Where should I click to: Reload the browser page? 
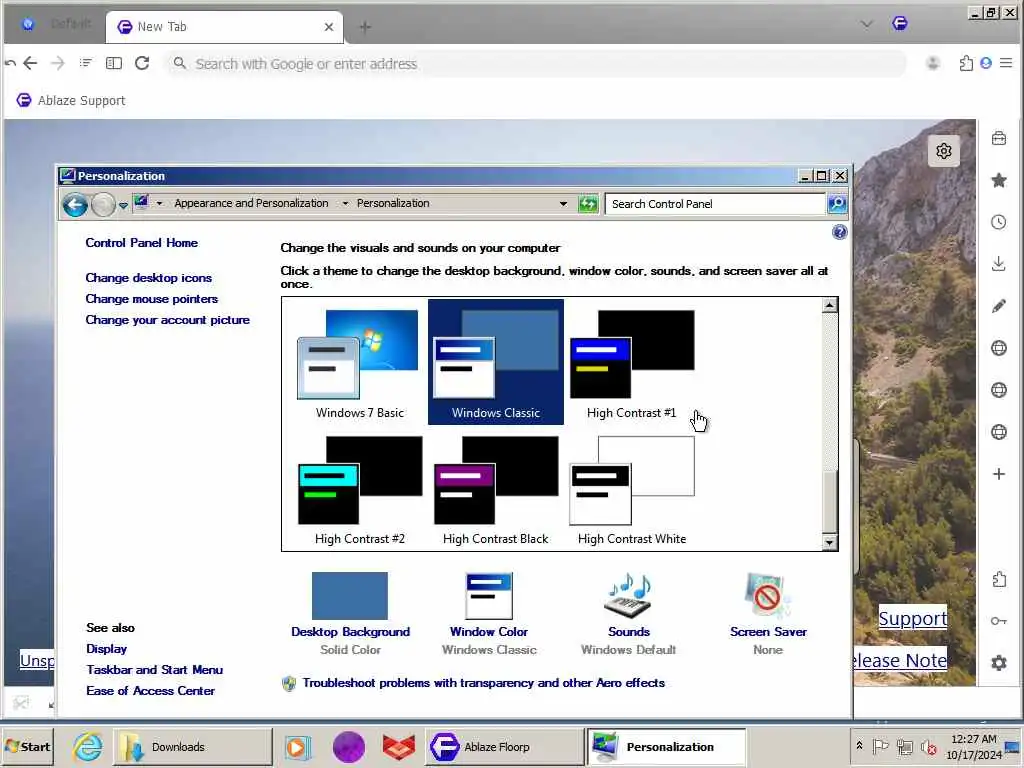[x=142, y=63]
